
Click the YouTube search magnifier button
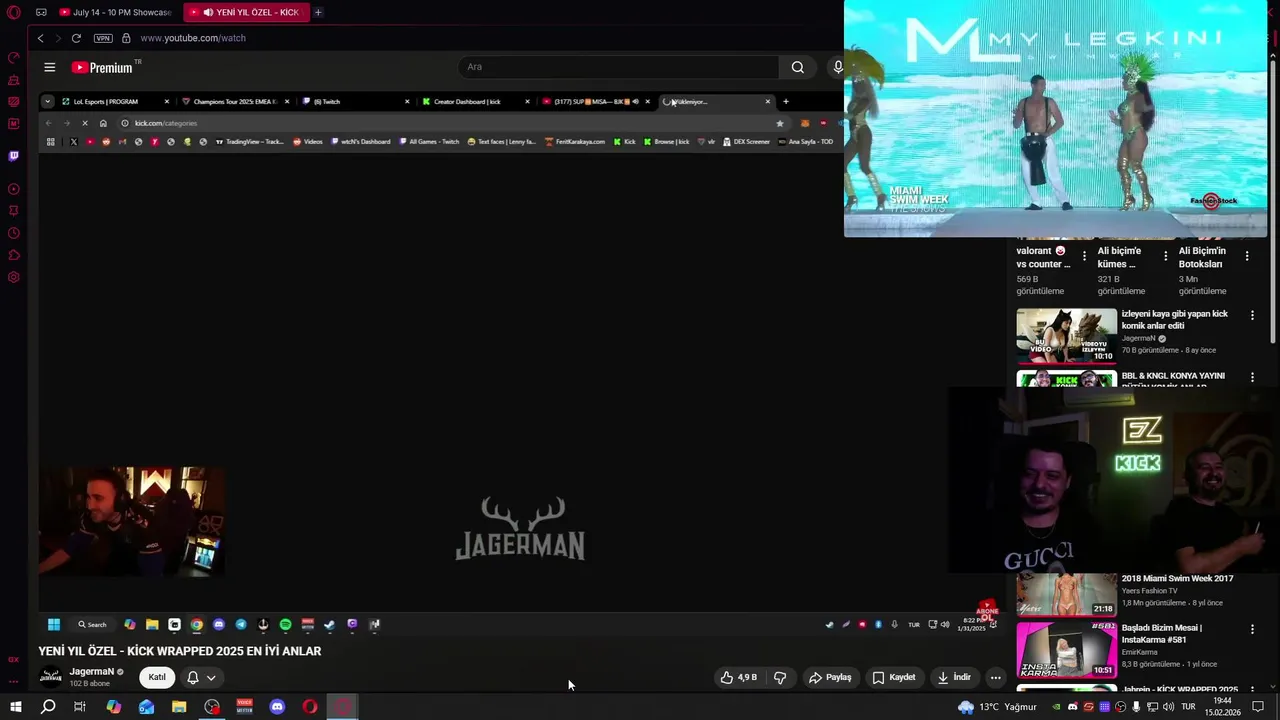tap(797, 67)
